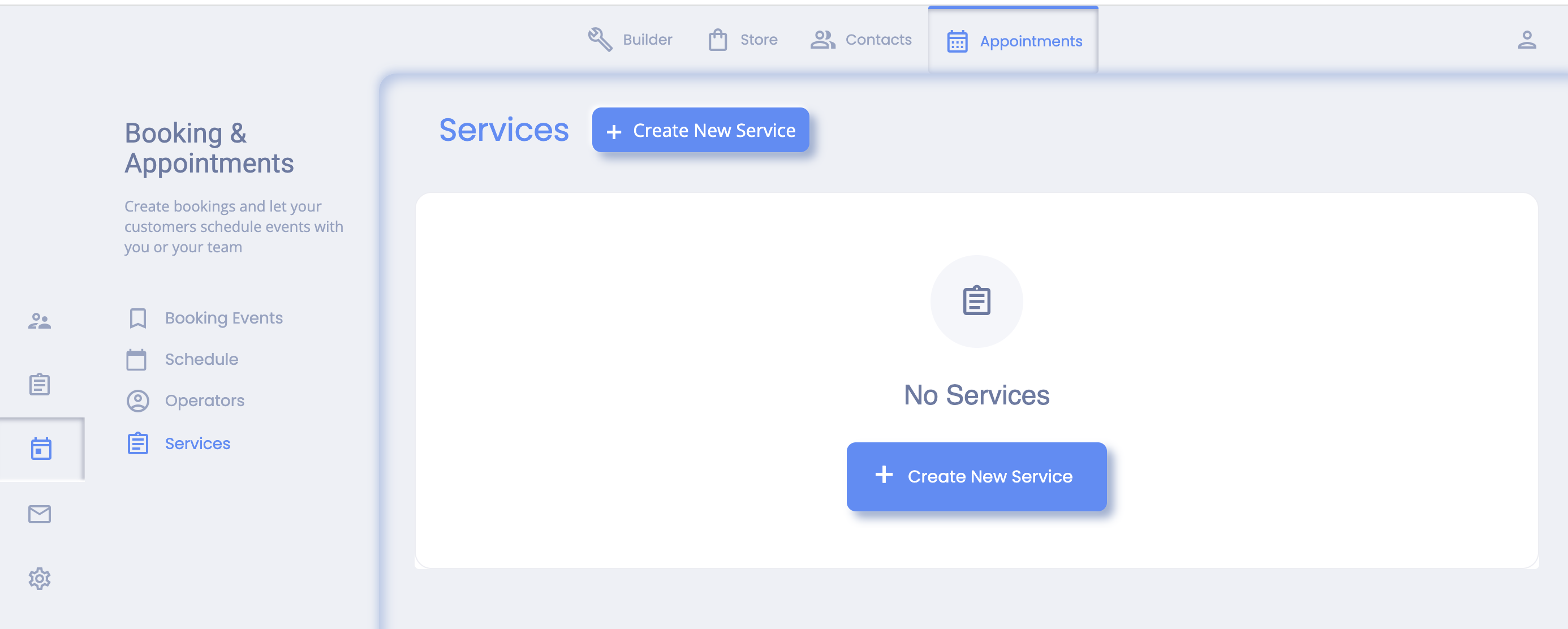Click the Booking & Appointments title
Viewport: 1568px width, 629px height.
209,148
